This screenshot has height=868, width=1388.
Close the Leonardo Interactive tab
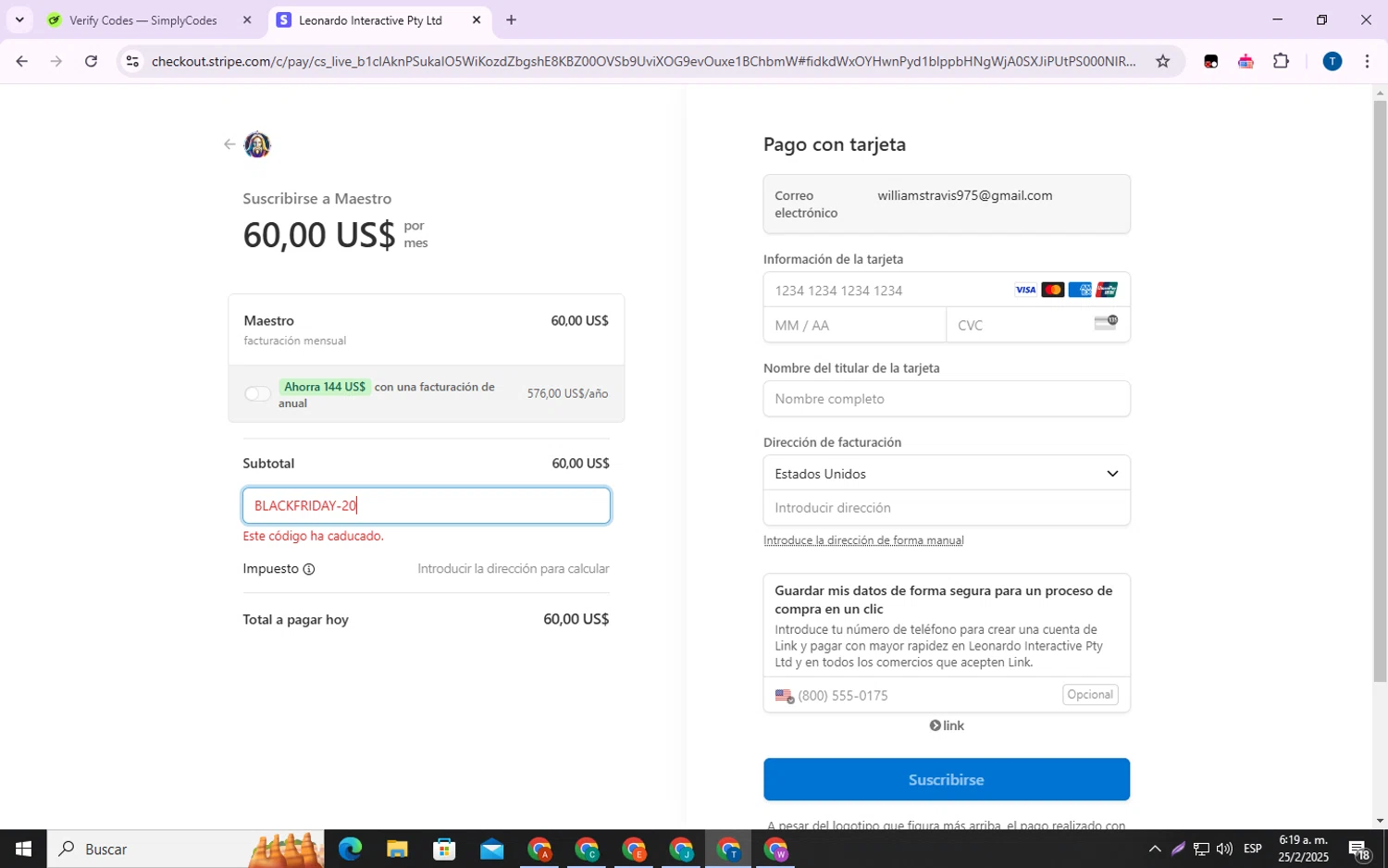coord(477,19)
